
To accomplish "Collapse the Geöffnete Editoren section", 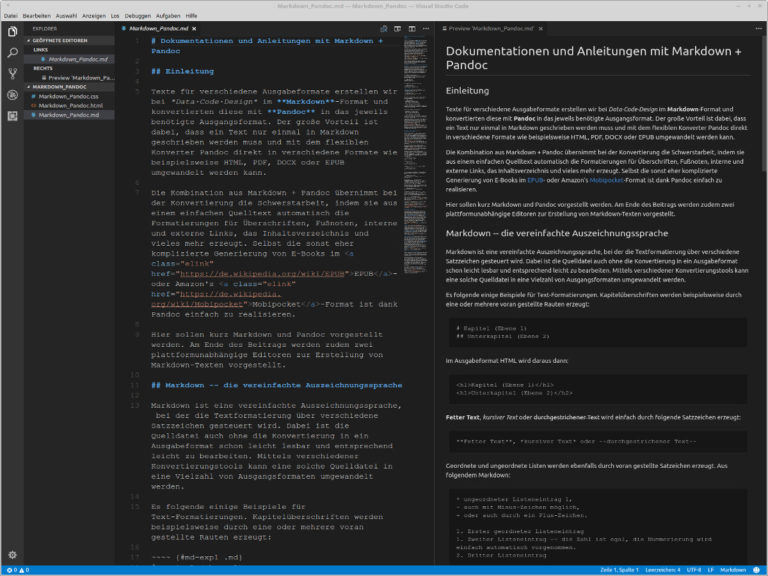I will 69,41.
